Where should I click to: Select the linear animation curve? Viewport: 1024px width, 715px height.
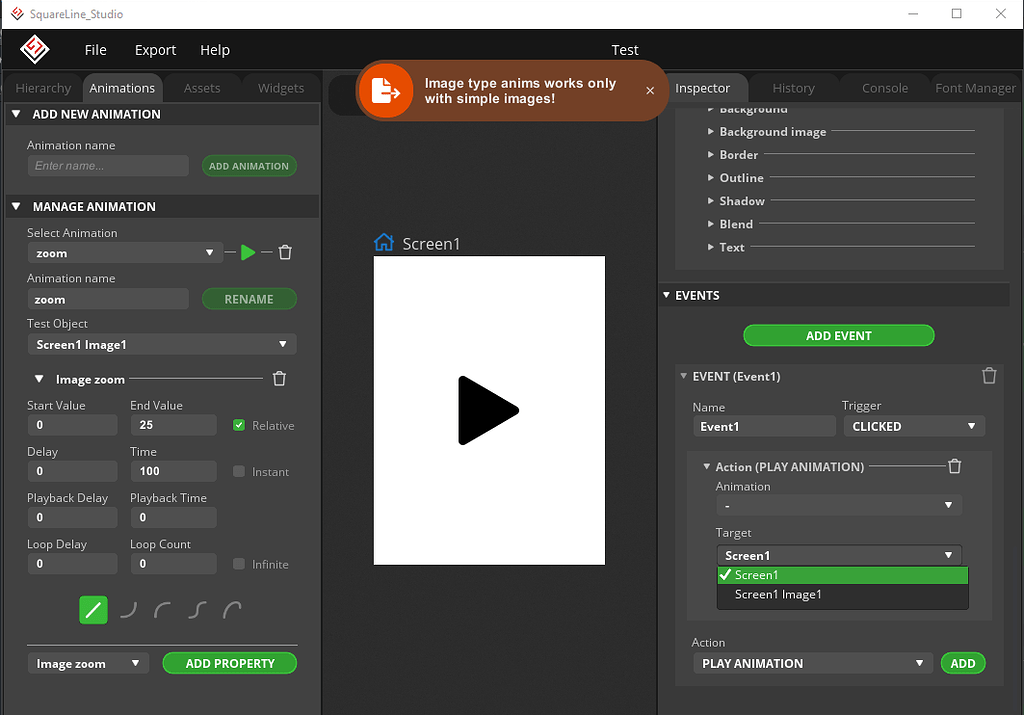[93, 608]
